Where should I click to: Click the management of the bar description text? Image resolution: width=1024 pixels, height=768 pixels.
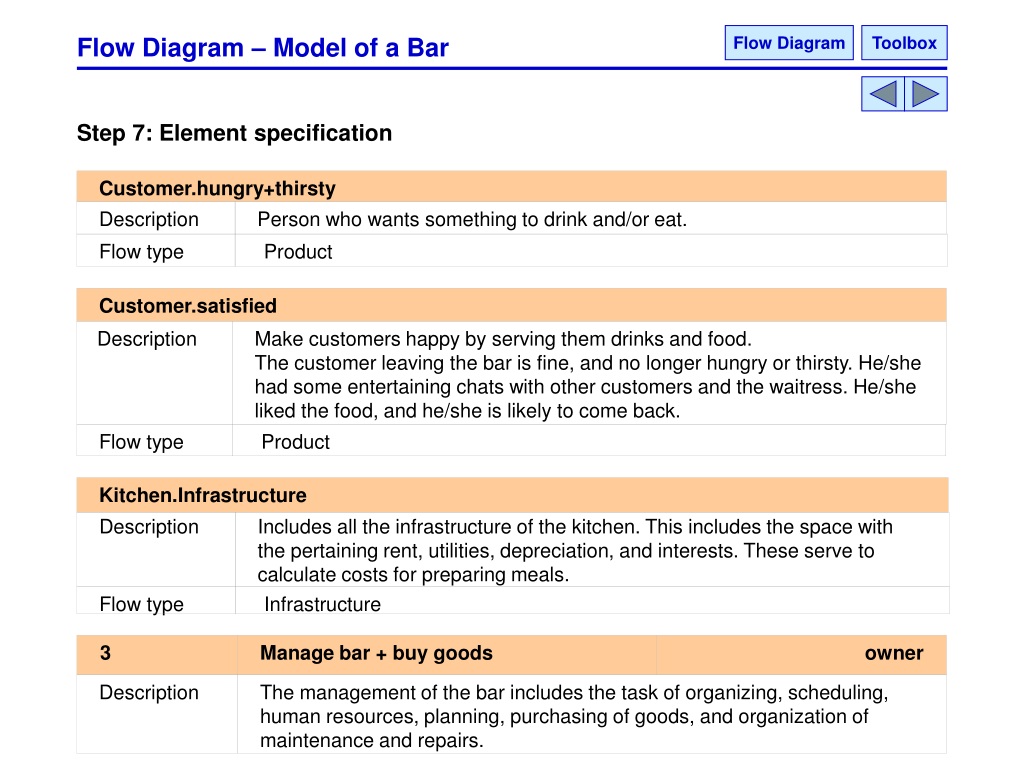574,716
